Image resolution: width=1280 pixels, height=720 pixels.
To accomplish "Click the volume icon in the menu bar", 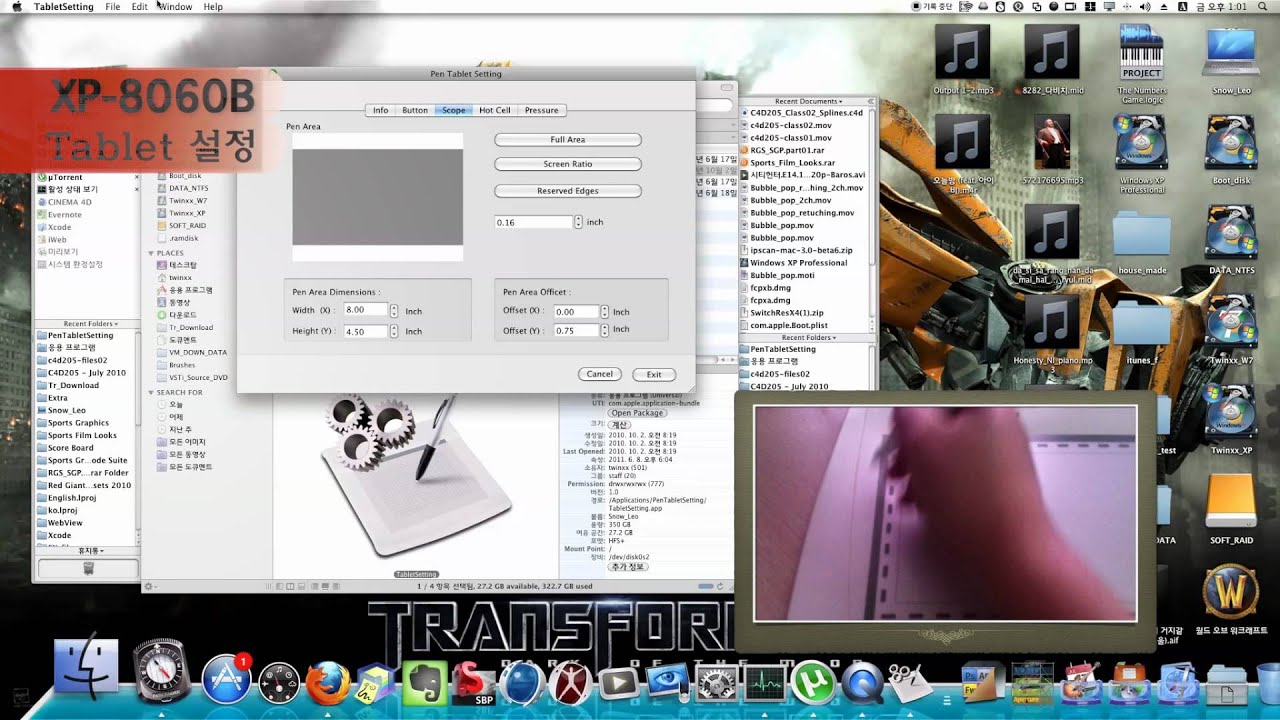I will point(1145,6).
